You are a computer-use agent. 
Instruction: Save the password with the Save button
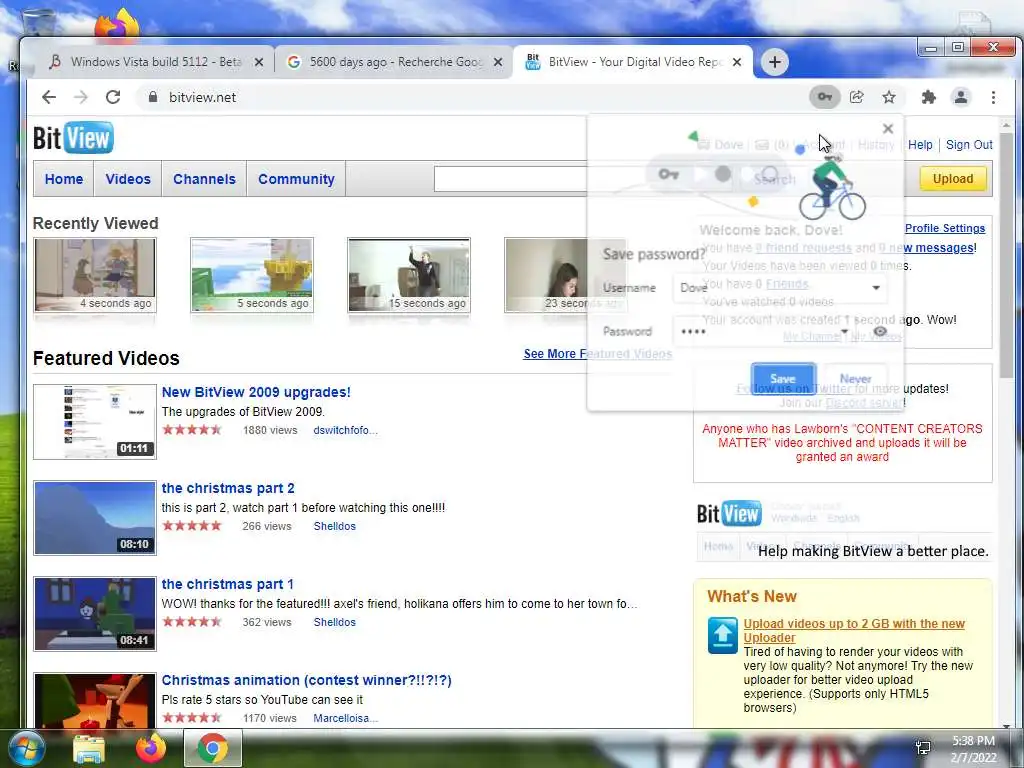coord(783,379)
